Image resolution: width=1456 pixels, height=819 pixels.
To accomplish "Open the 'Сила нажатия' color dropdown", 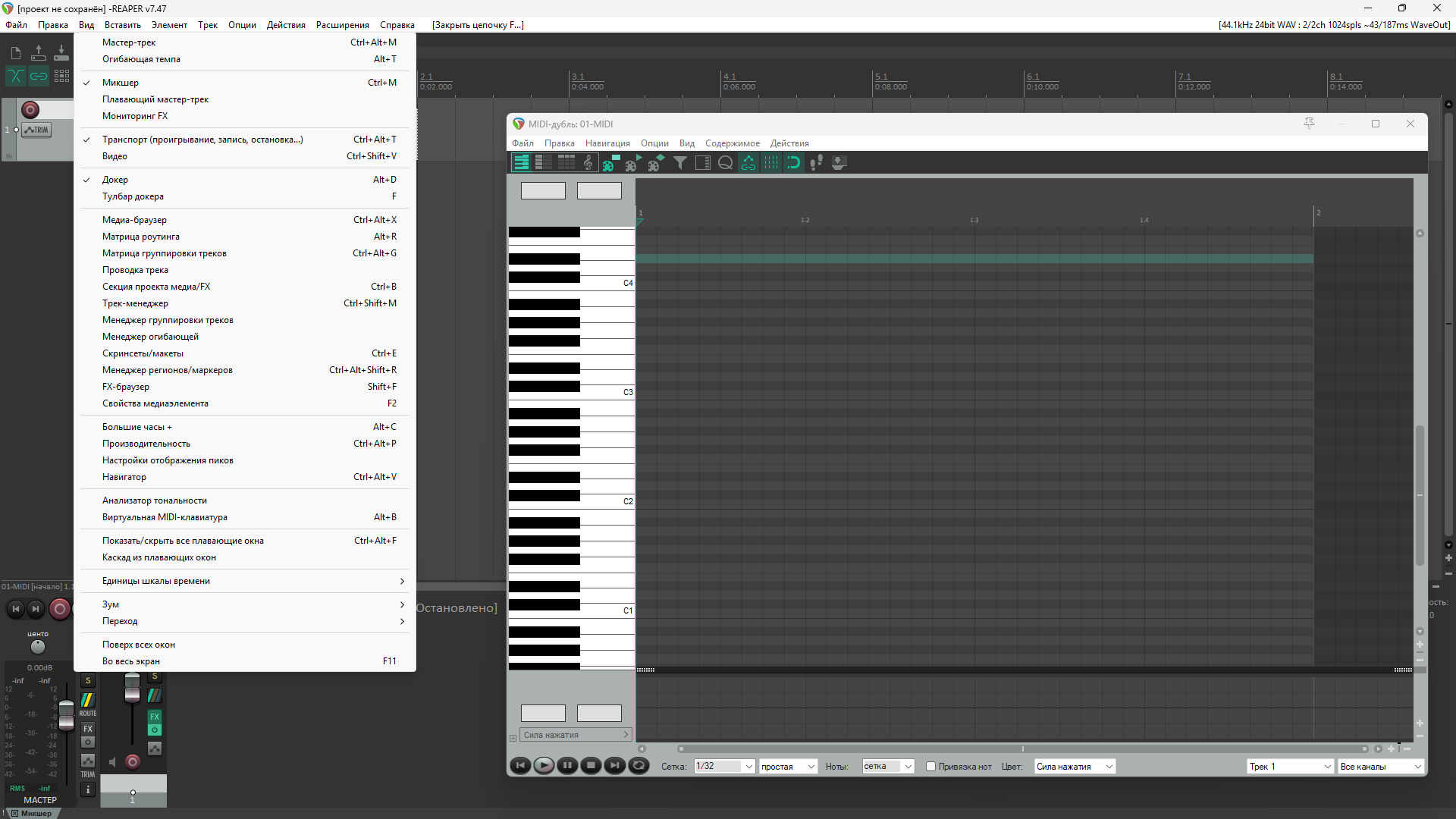I will tap(1075, 767).
